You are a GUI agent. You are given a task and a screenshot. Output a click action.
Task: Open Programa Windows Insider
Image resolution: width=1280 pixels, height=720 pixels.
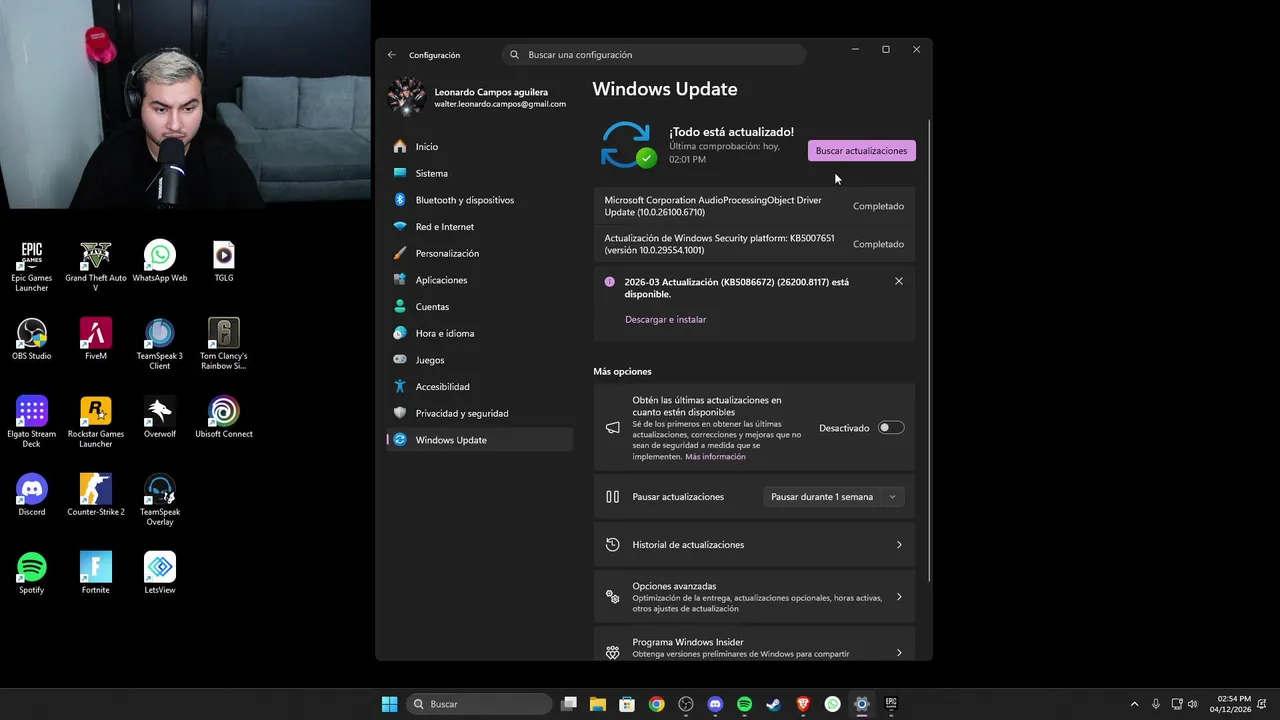pyautogui.click(x=754, y=644)
